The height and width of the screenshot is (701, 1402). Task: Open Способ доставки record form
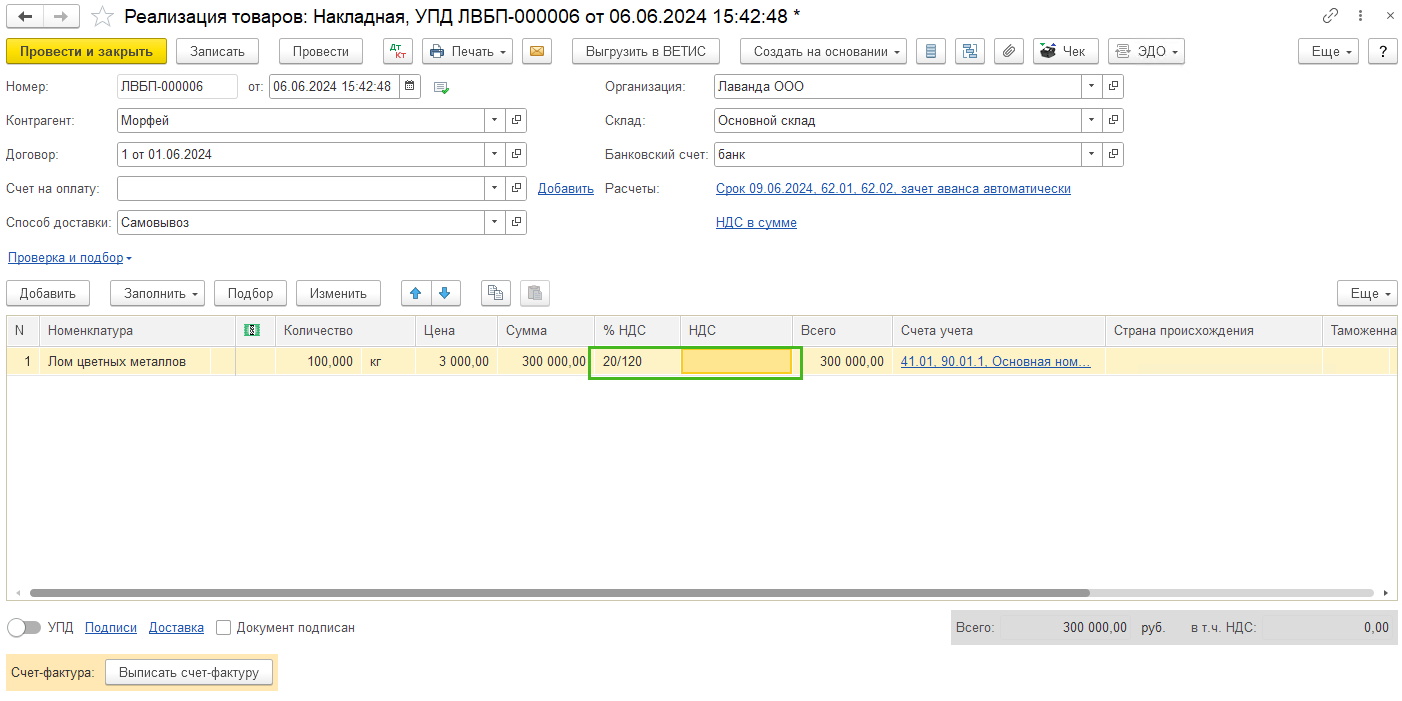(516, 223)
